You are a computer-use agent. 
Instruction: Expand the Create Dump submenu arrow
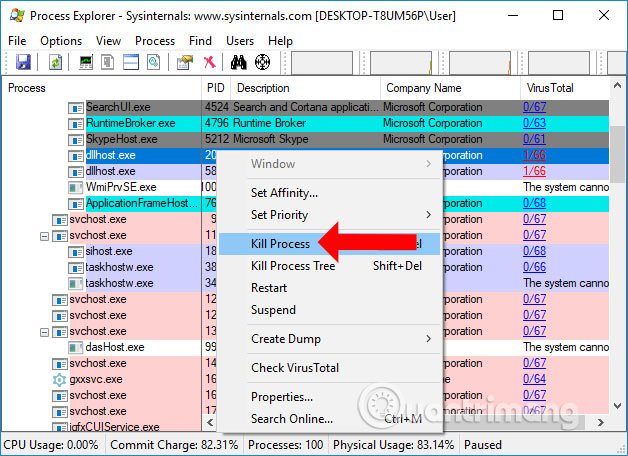(429, 339)
